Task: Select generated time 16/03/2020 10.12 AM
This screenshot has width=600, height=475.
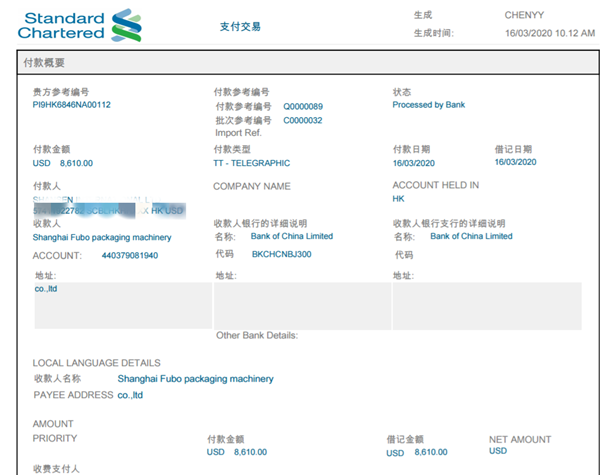Action: pos(550,33)
